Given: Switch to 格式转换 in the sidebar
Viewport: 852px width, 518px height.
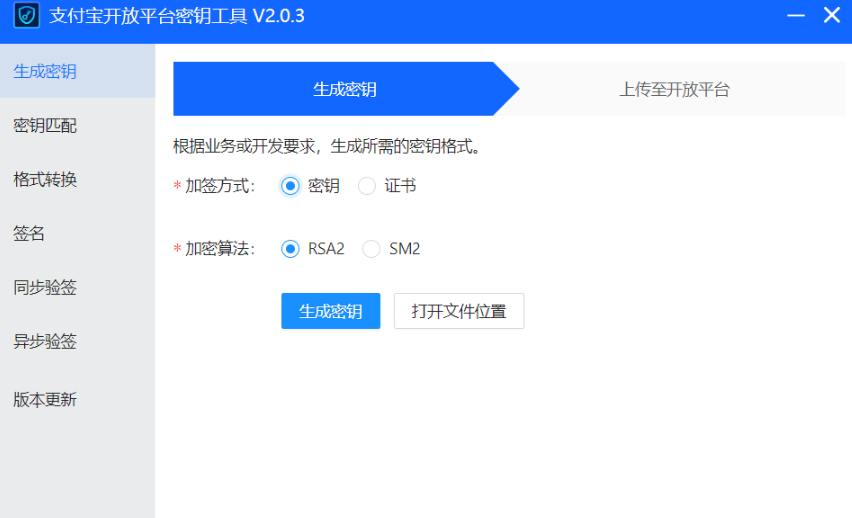Looking at the screenshot, I should point(78,179).
